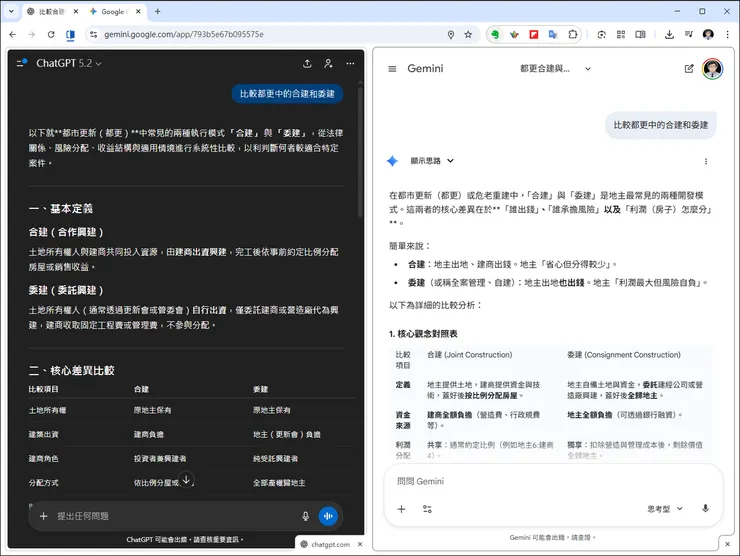740x556 pixels.
Task: Click the Gemini logo text
Action: (x=425, y=69)
